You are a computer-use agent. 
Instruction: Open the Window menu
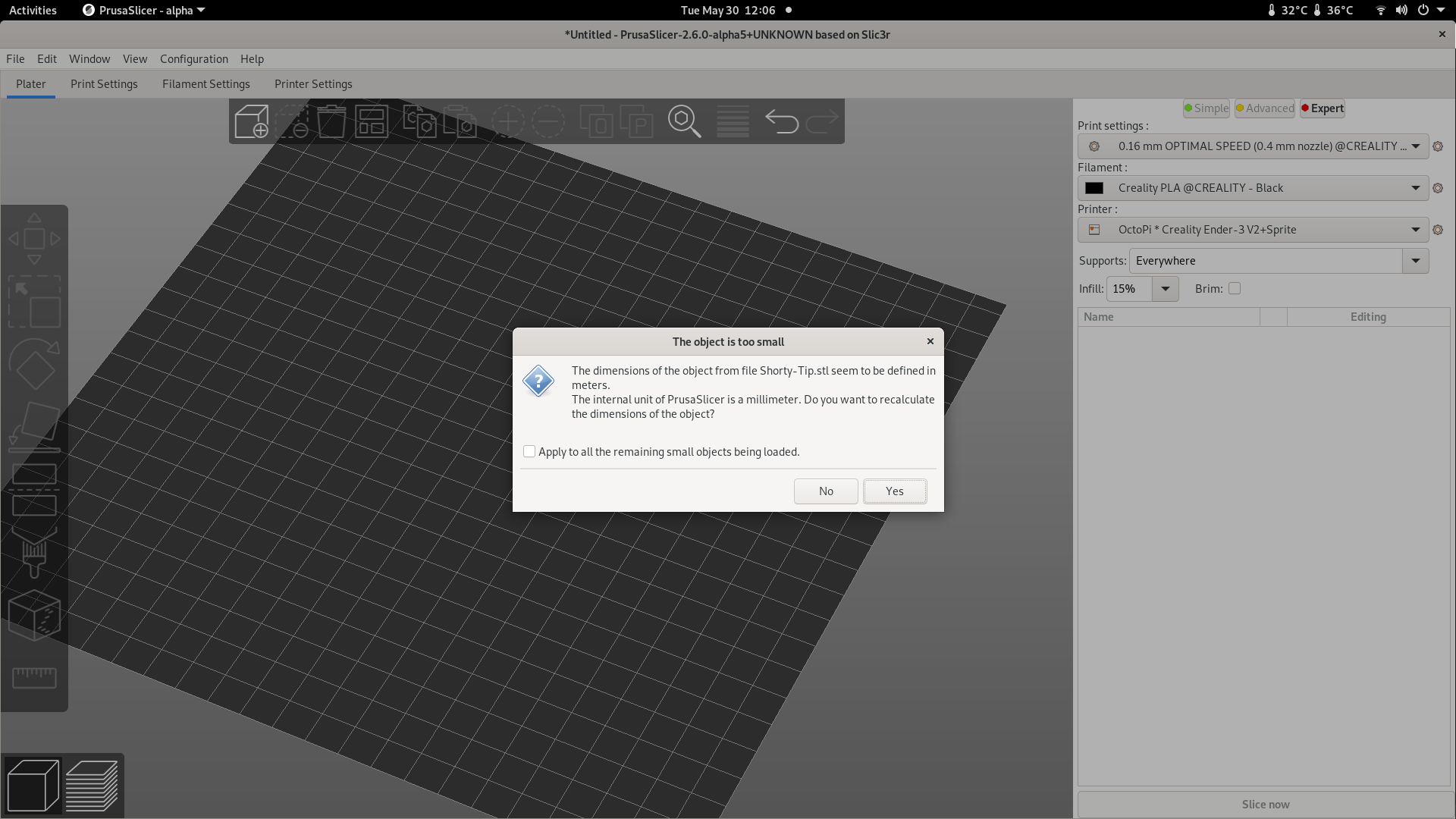(x=89, y=58)
